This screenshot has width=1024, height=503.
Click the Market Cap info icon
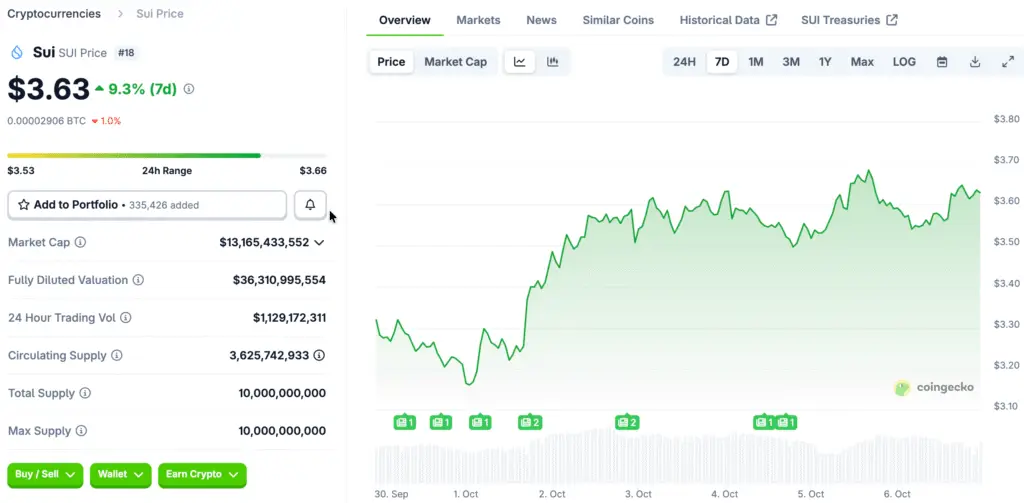click(80, 242)
